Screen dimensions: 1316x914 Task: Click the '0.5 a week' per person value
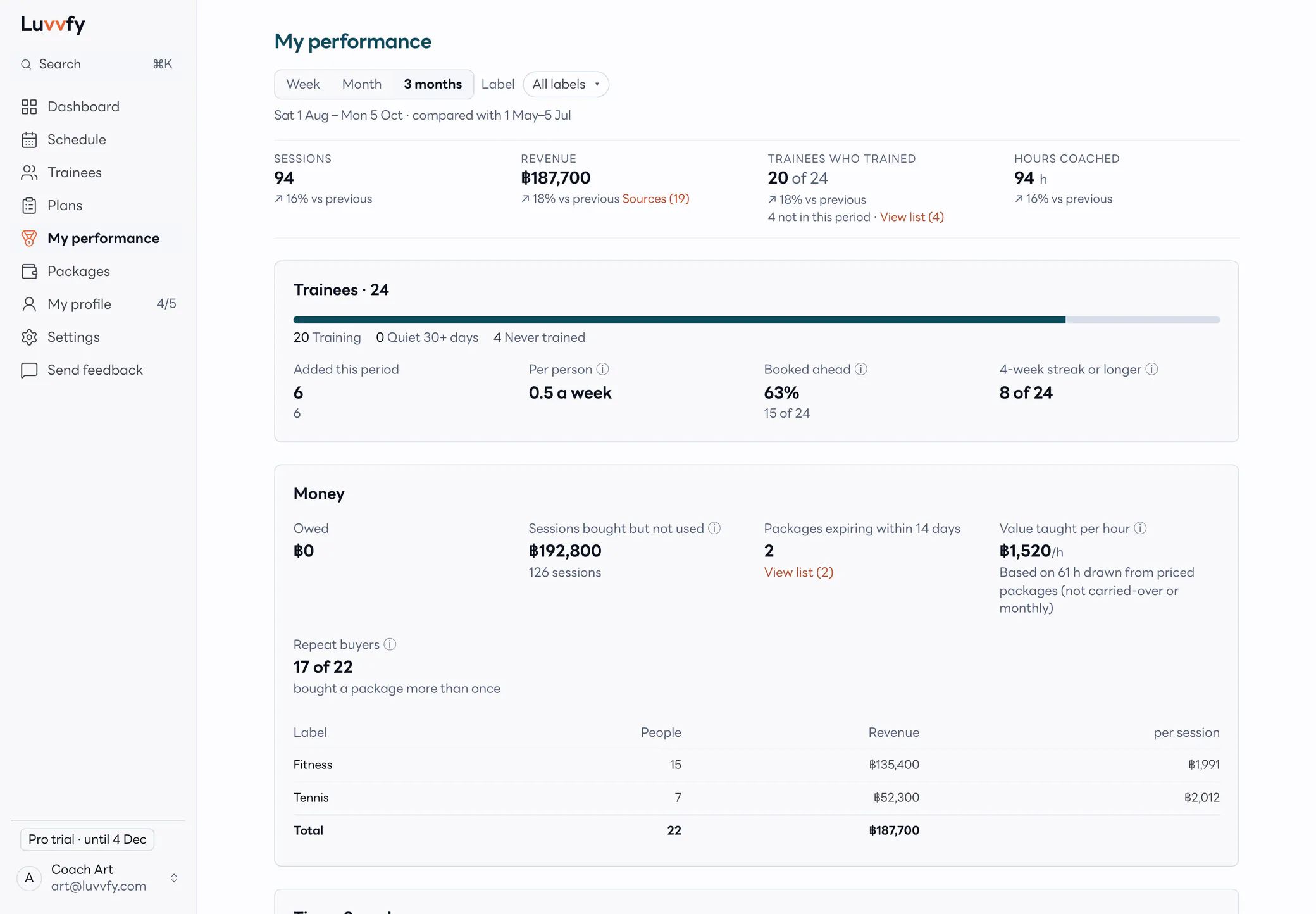pos(570,392)
